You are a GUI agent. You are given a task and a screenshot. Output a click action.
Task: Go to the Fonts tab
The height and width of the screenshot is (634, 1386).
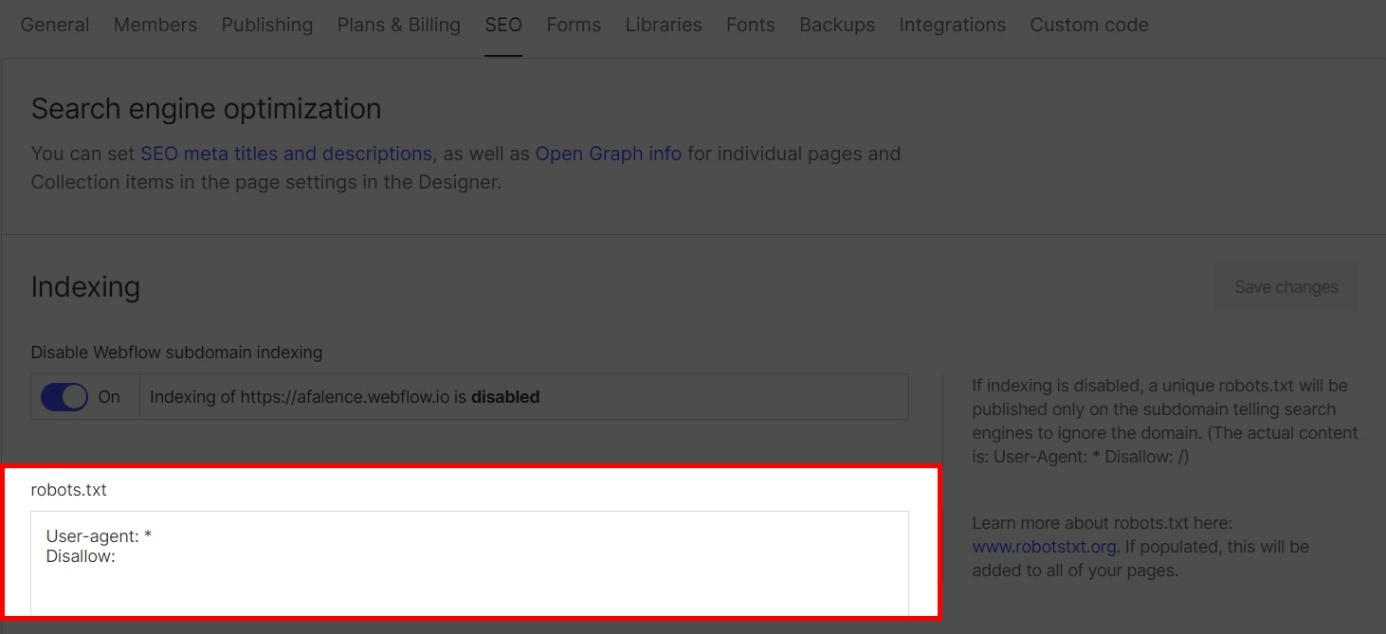tap(750, 24)
